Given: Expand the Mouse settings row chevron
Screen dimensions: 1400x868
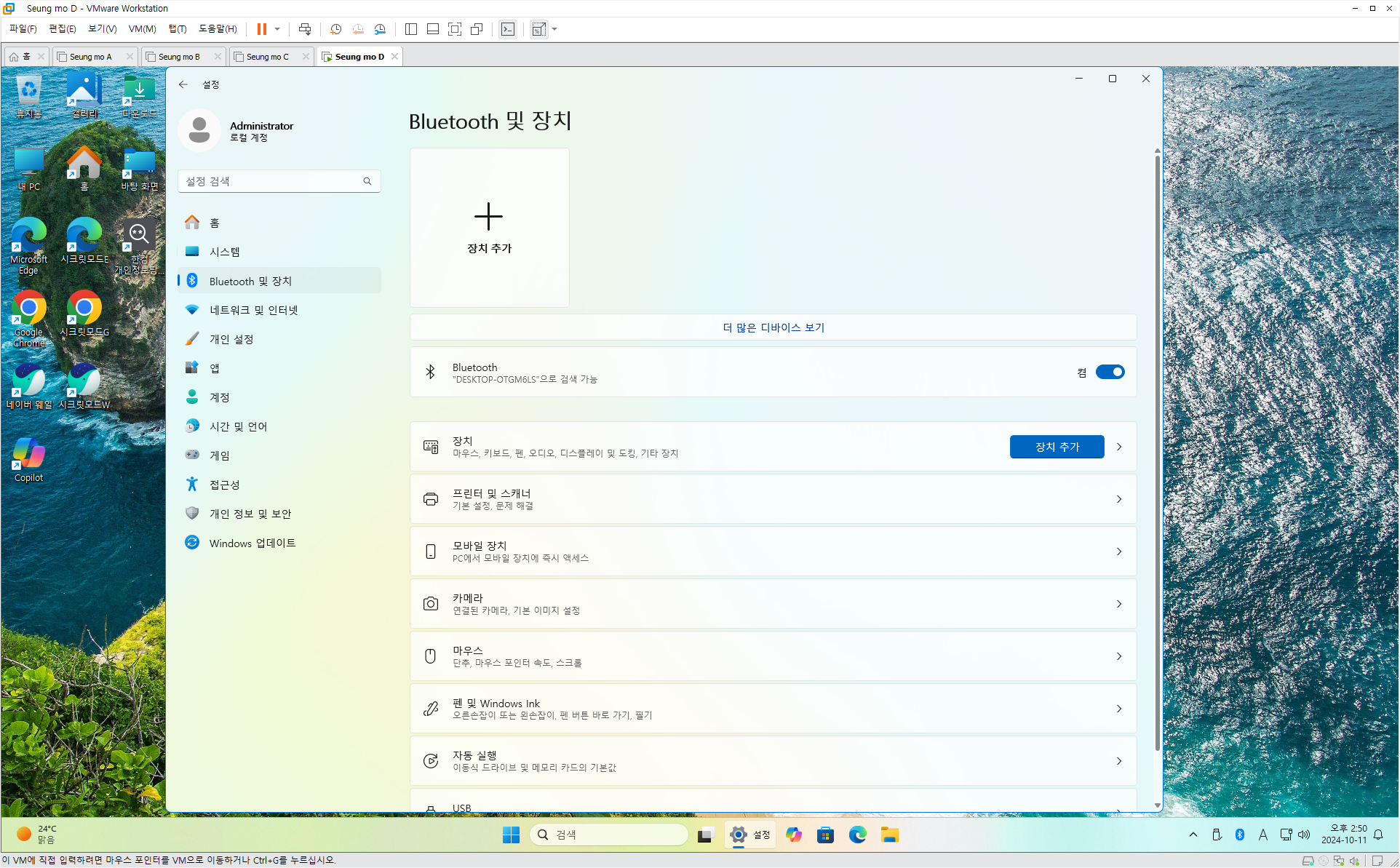Looking at the screenshot, I should point(1118,656).
